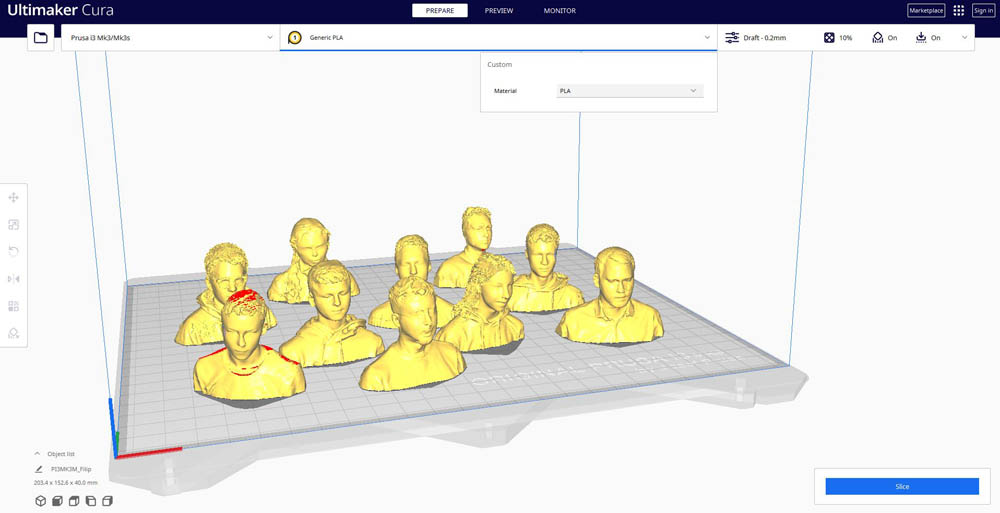Click the blue Slice button
This screenshot has width=1000, height=513.
[x=902, y=486]
